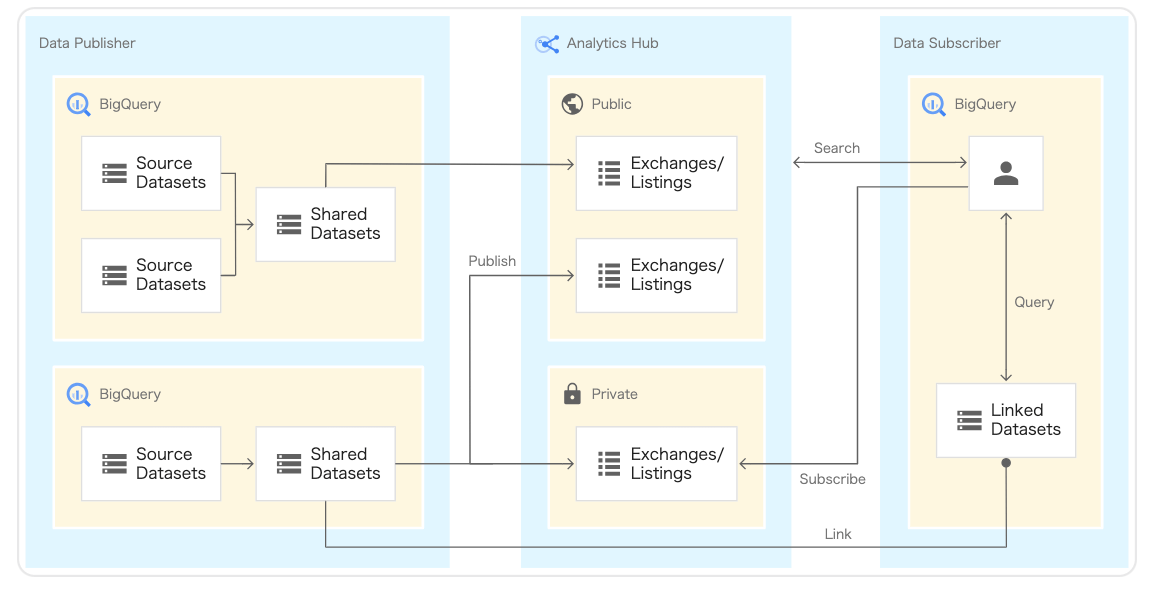This screenshot has height=592, width=1160.
Task: Click the list icon of the Exchanges/Listings box receiving the Publish arrow
Action: click(609, 275)
